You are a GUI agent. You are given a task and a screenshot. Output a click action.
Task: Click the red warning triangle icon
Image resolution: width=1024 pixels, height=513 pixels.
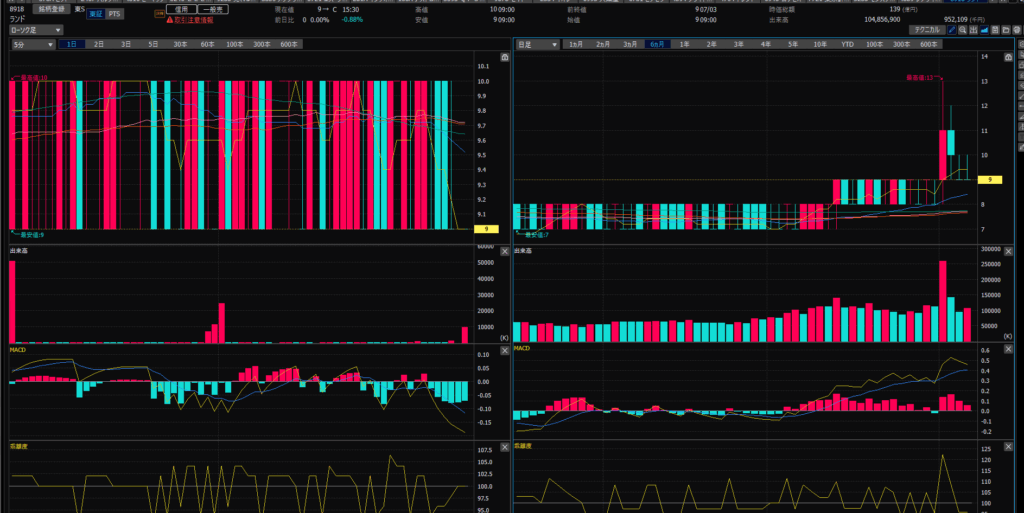click(170, 20)
